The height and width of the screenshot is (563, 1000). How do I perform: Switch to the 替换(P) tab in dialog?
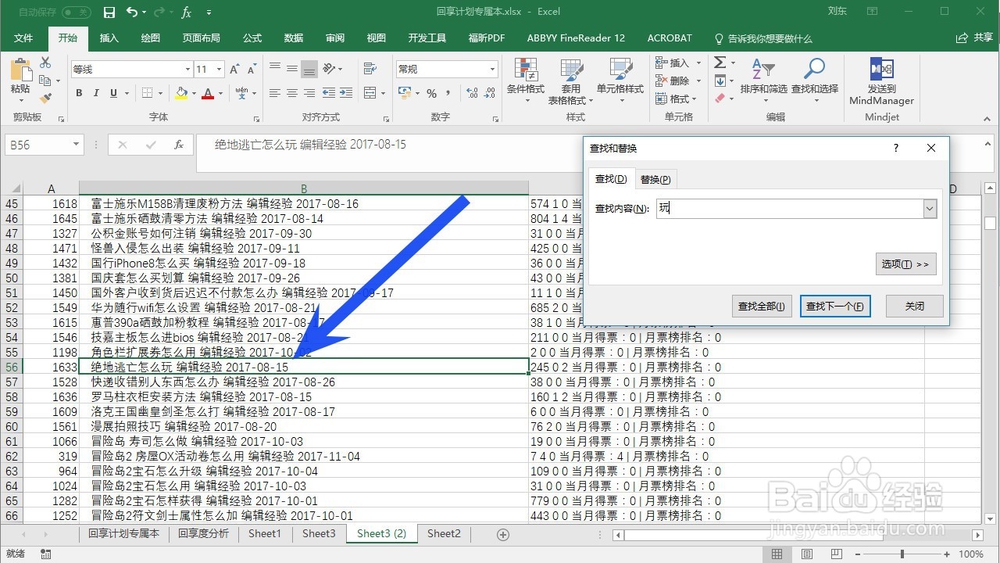tap(655, 179)
